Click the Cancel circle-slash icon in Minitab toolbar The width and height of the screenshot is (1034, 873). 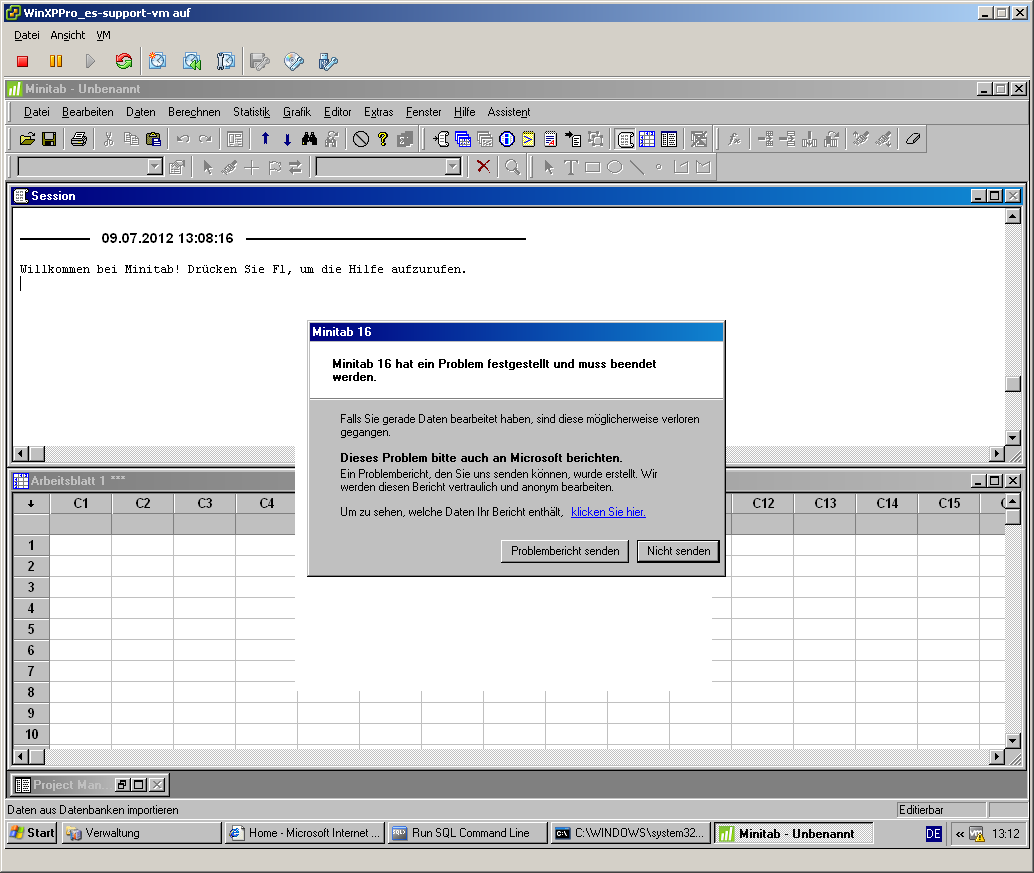point(361,139)
